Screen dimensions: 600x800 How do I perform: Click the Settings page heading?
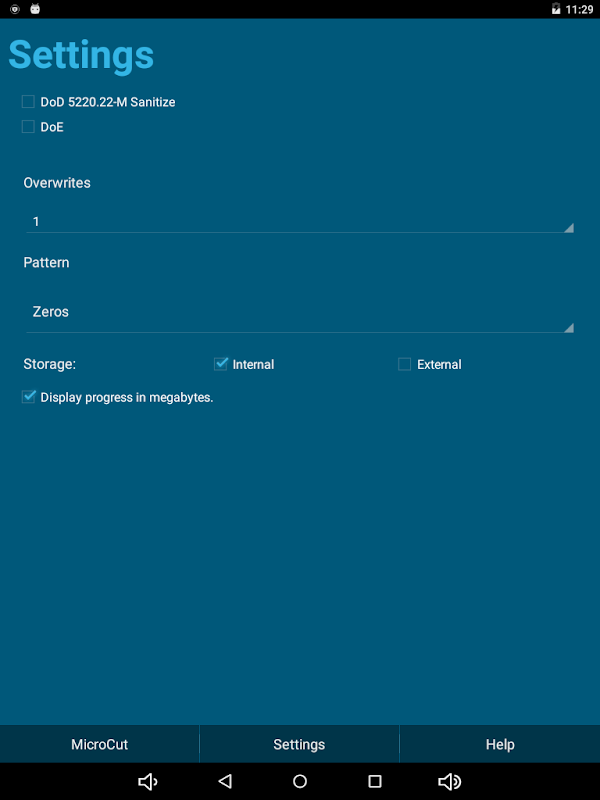pyautogui.click(x=81, y=56)
